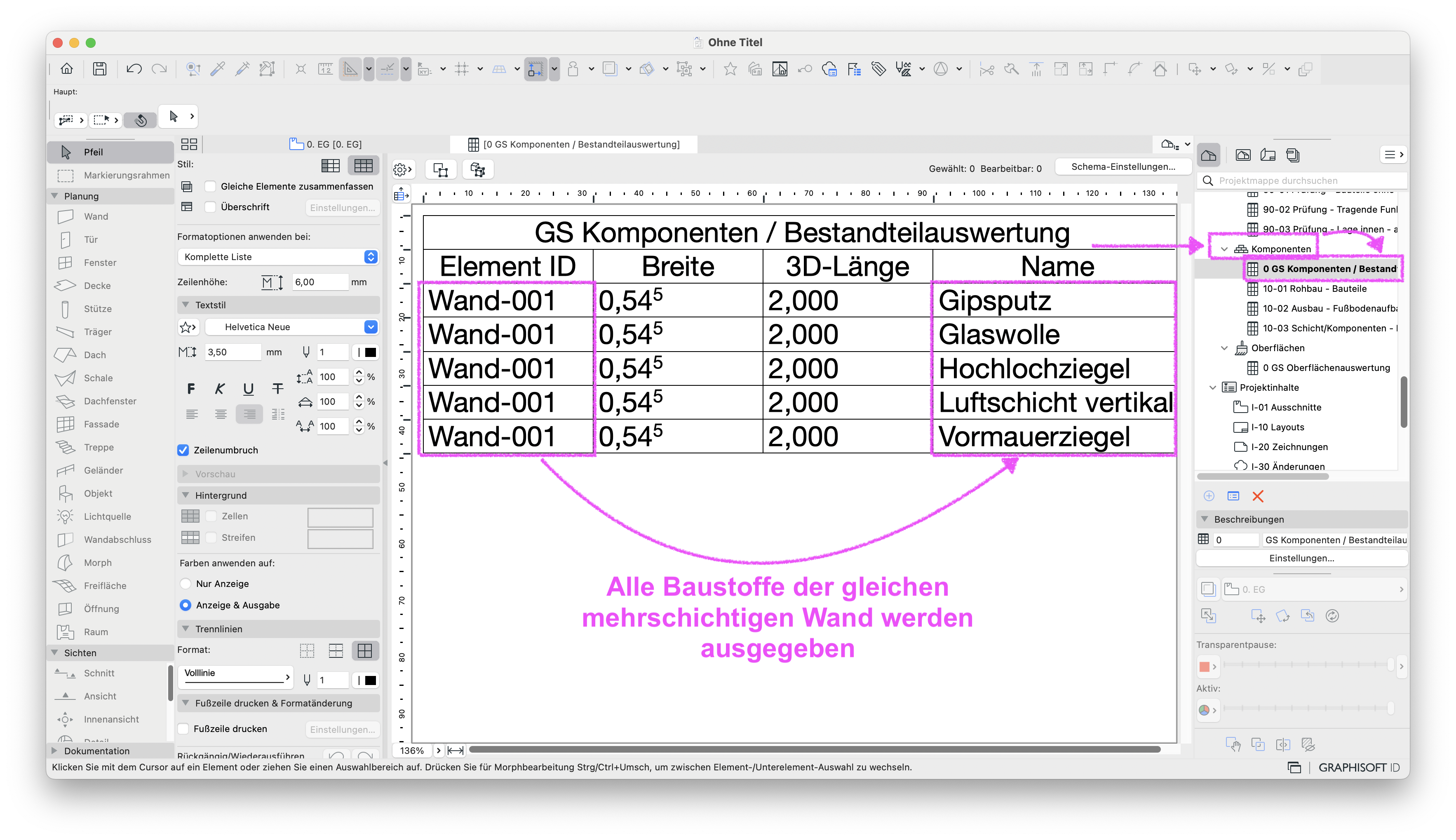Click the Undo arrow icon

[x=134, y=69]
